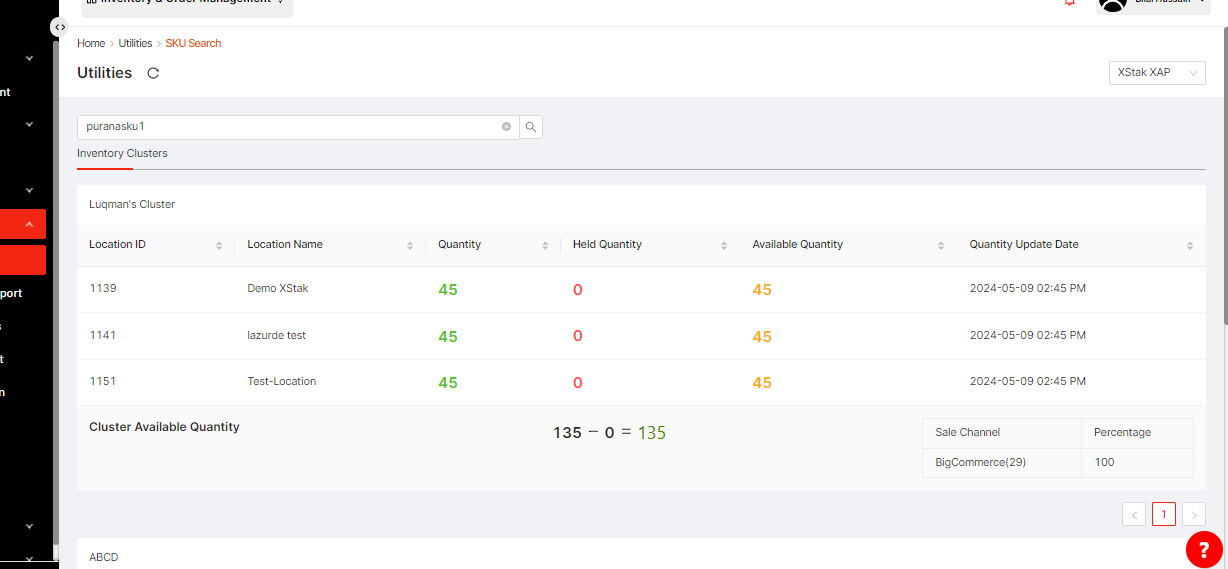The height and width of the screenshot is (569, 1228).
Task: Collapse the red highlighted sidebar menu
Action: coord(29,224)
